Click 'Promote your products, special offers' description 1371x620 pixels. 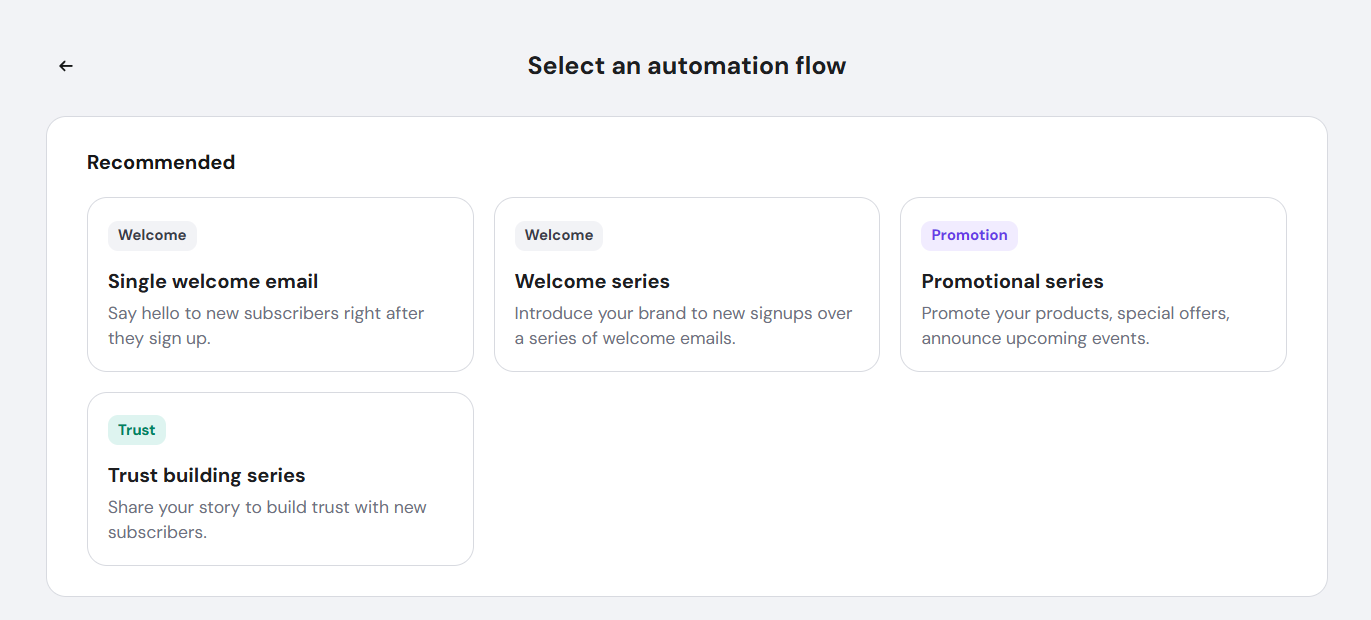coord(1075,313)
